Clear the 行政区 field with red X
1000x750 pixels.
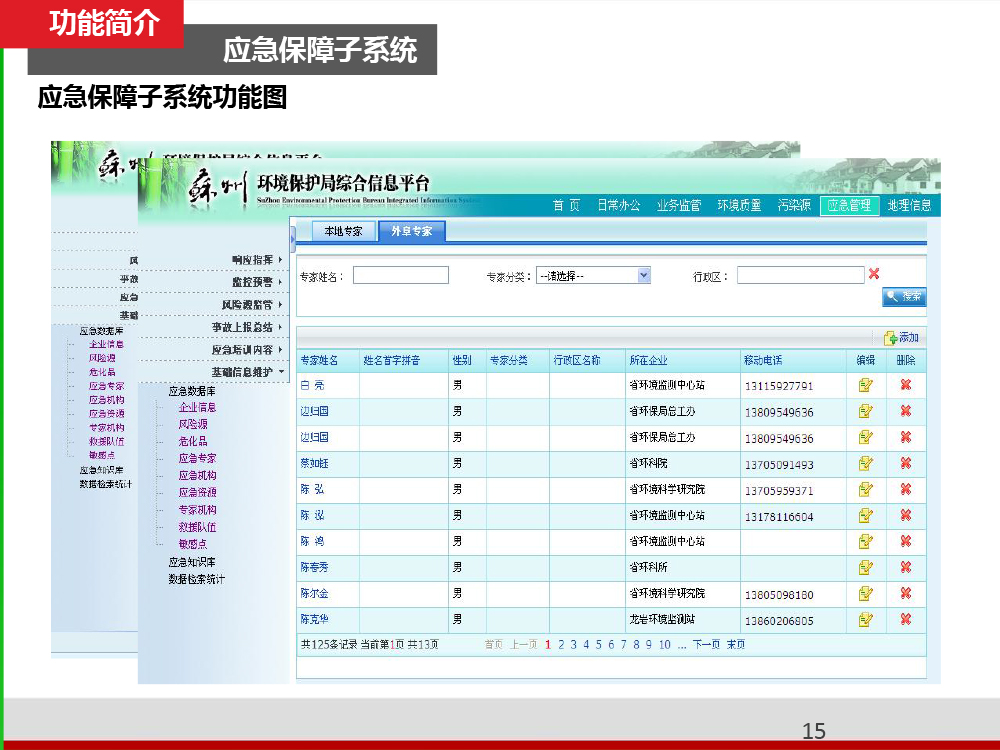click(874, 274)
